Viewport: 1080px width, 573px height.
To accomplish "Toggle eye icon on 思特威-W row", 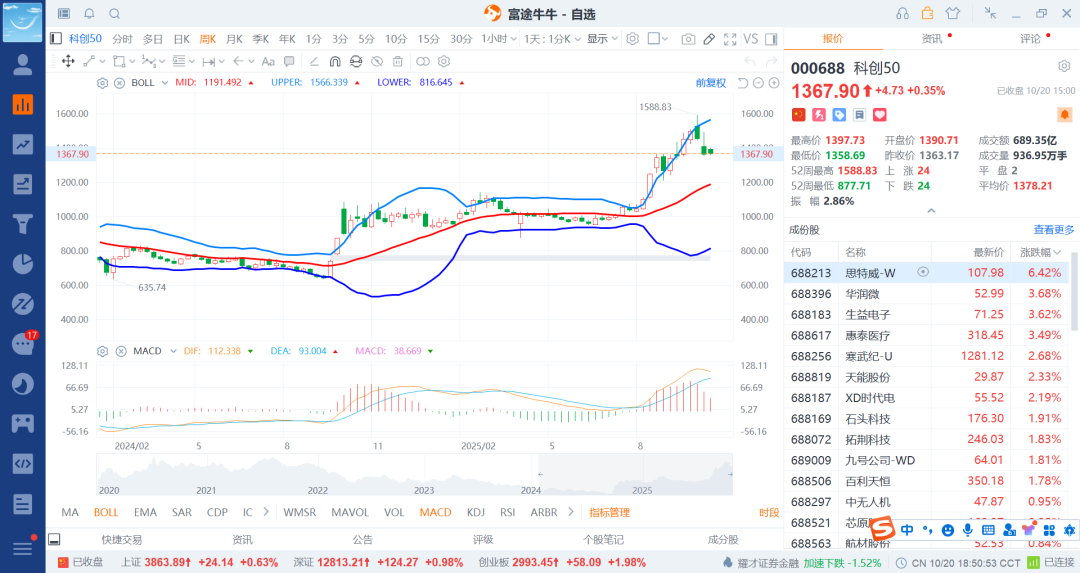I will pos(923,272).
